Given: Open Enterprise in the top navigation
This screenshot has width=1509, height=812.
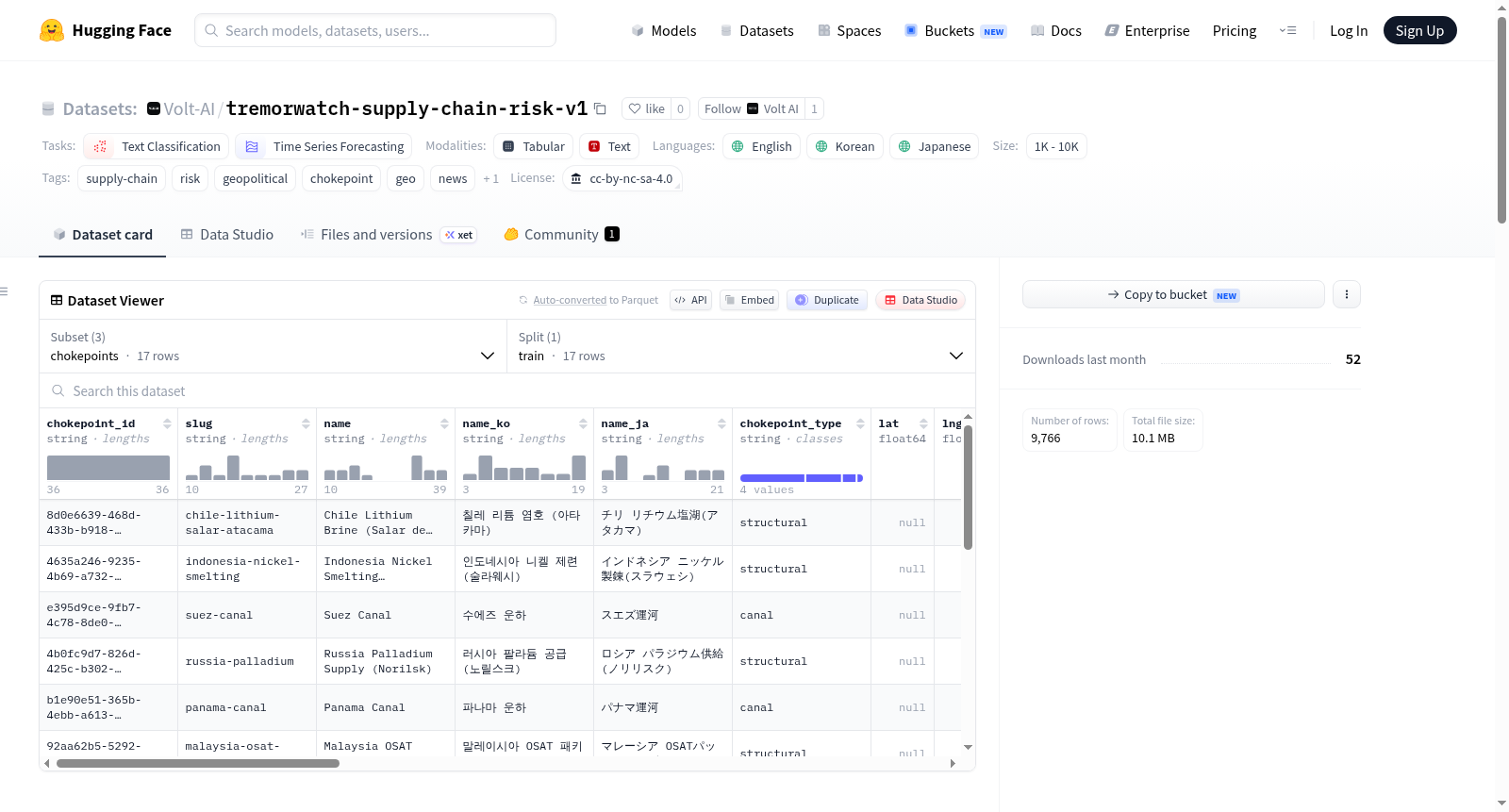Looking at the screenshot, I should pos(1148,30).
